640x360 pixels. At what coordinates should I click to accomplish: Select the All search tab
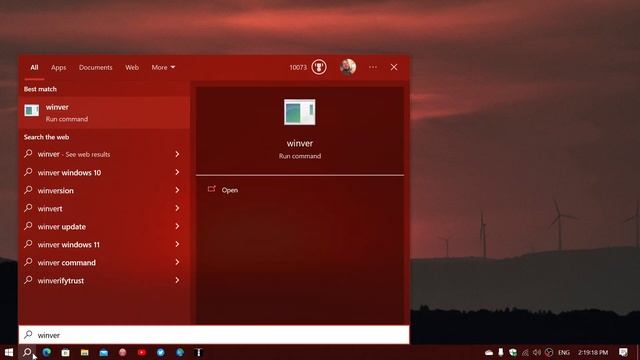coord(34,67)
